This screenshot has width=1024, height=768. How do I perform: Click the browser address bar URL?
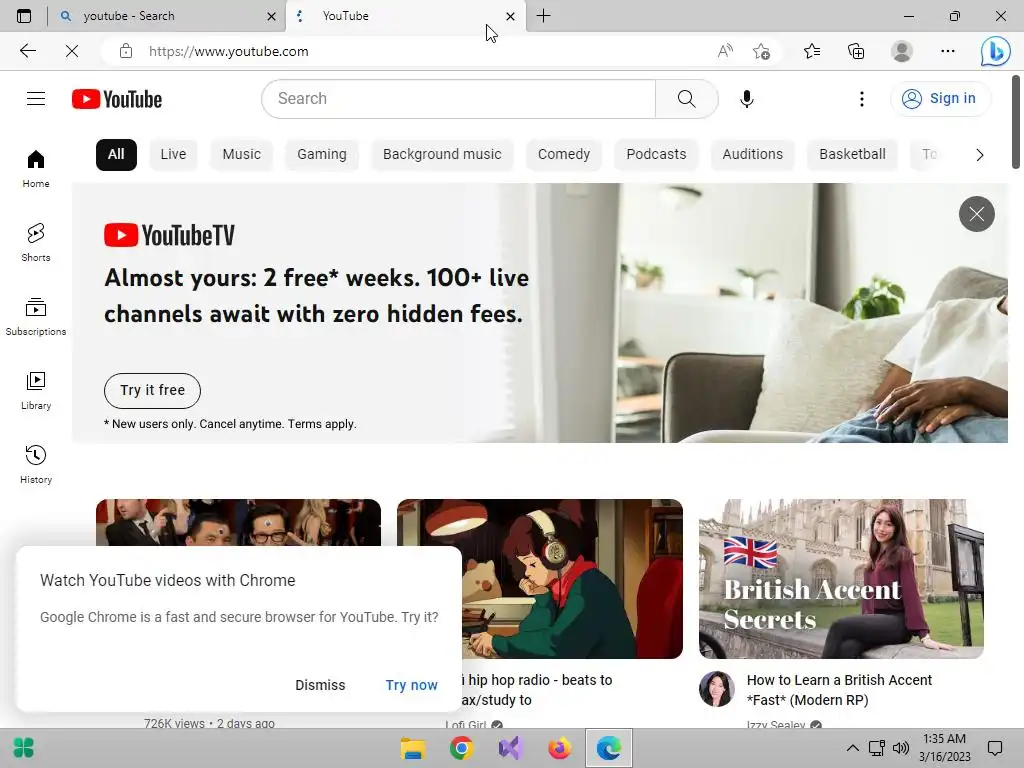coord(229,51)
